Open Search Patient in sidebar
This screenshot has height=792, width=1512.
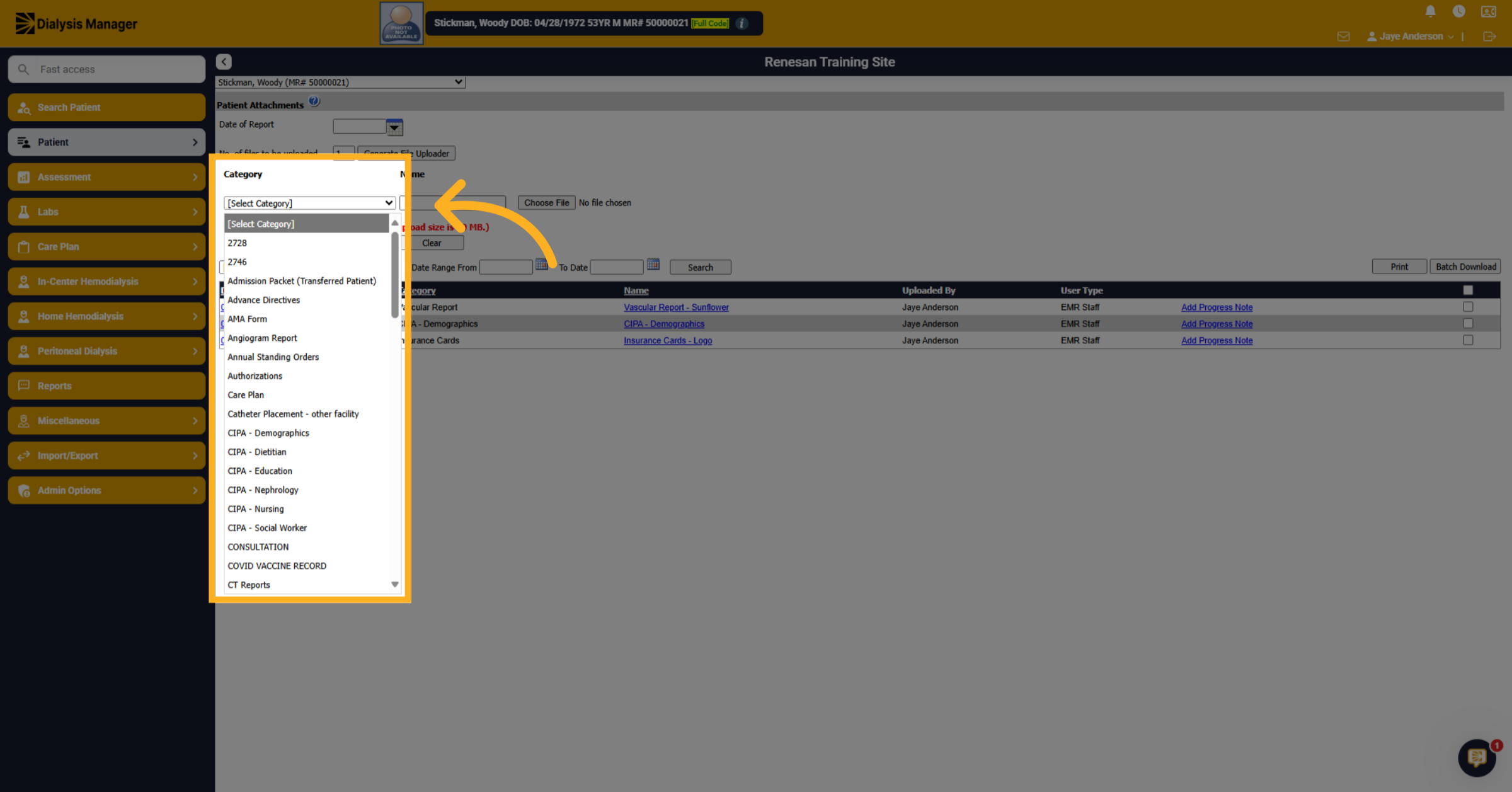click(x=106, y=107)
